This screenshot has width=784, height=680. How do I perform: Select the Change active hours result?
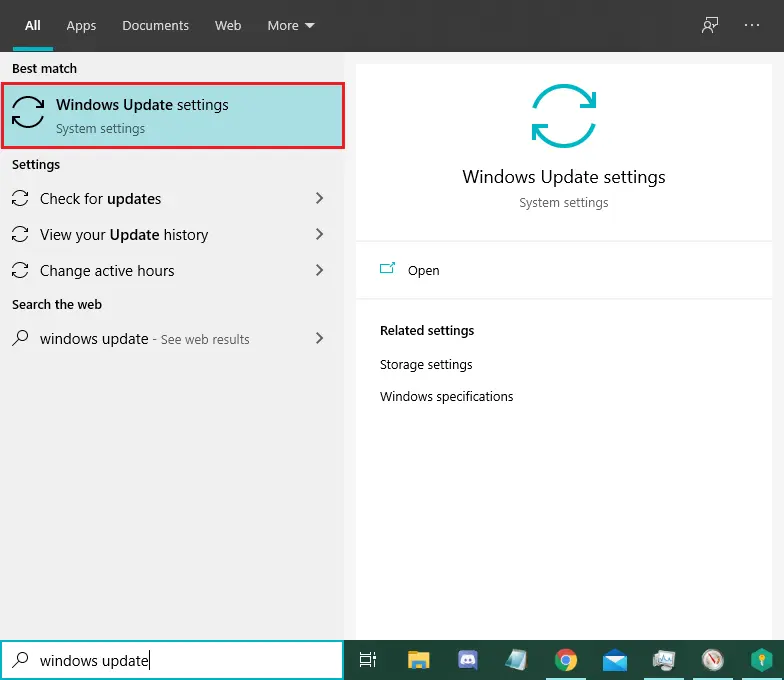172,270
